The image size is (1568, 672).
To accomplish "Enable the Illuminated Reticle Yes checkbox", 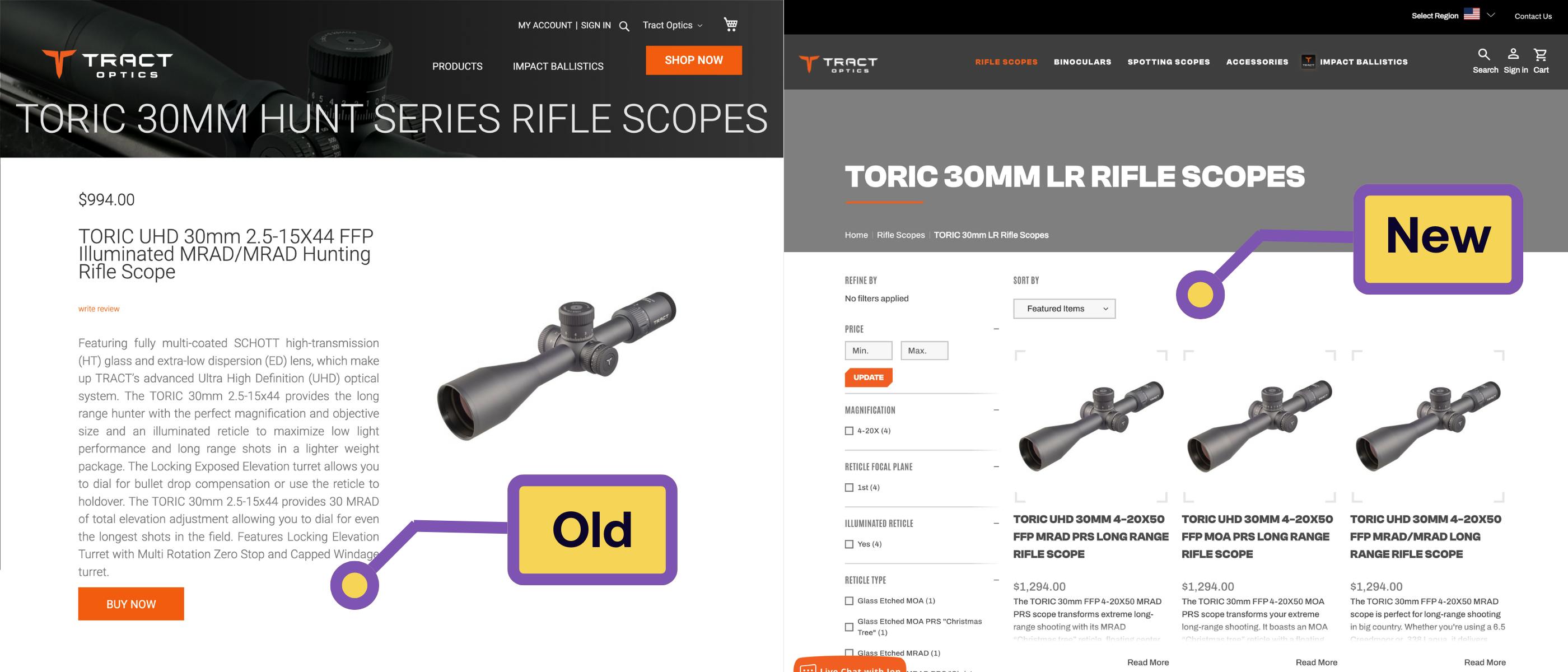I will coord(849,544).
